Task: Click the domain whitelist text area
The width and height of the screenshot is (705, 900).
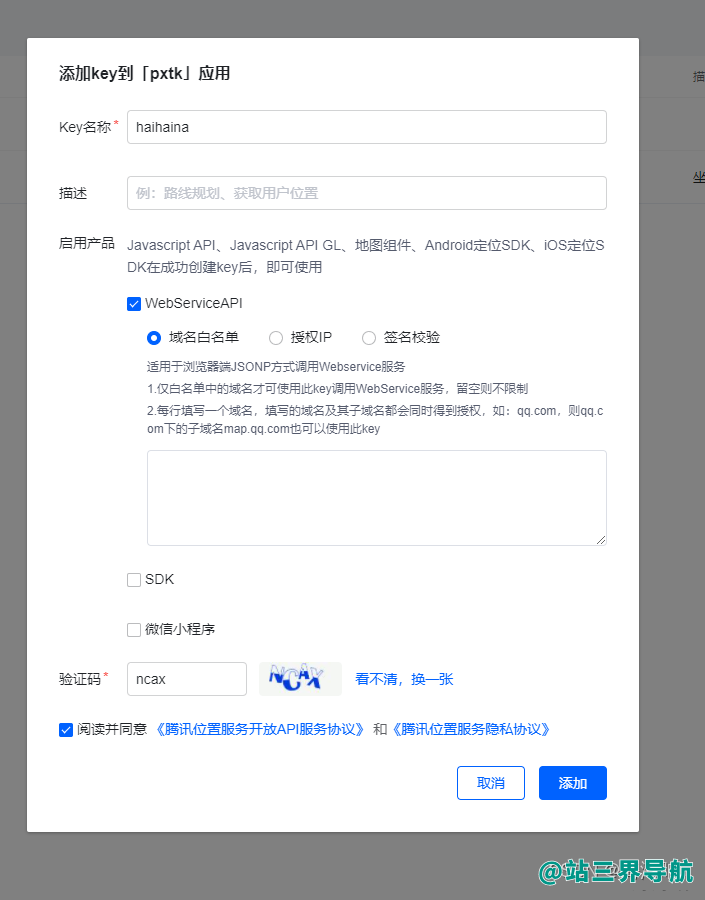Action: point(377,498)
